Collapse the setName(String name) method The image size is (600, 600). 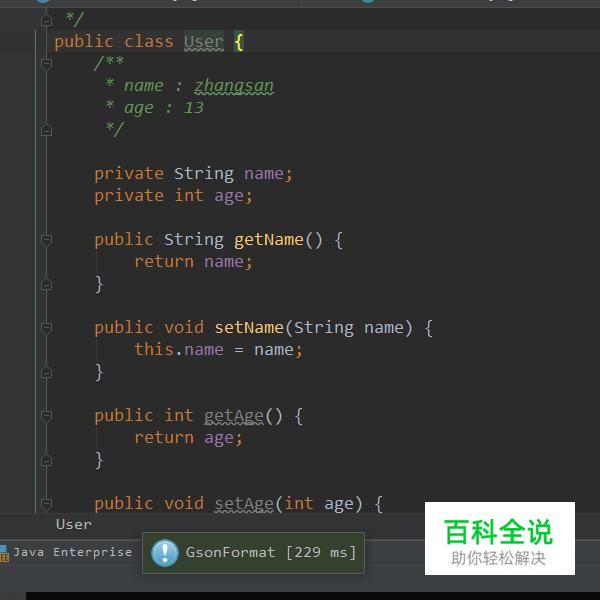click(46, 328)
